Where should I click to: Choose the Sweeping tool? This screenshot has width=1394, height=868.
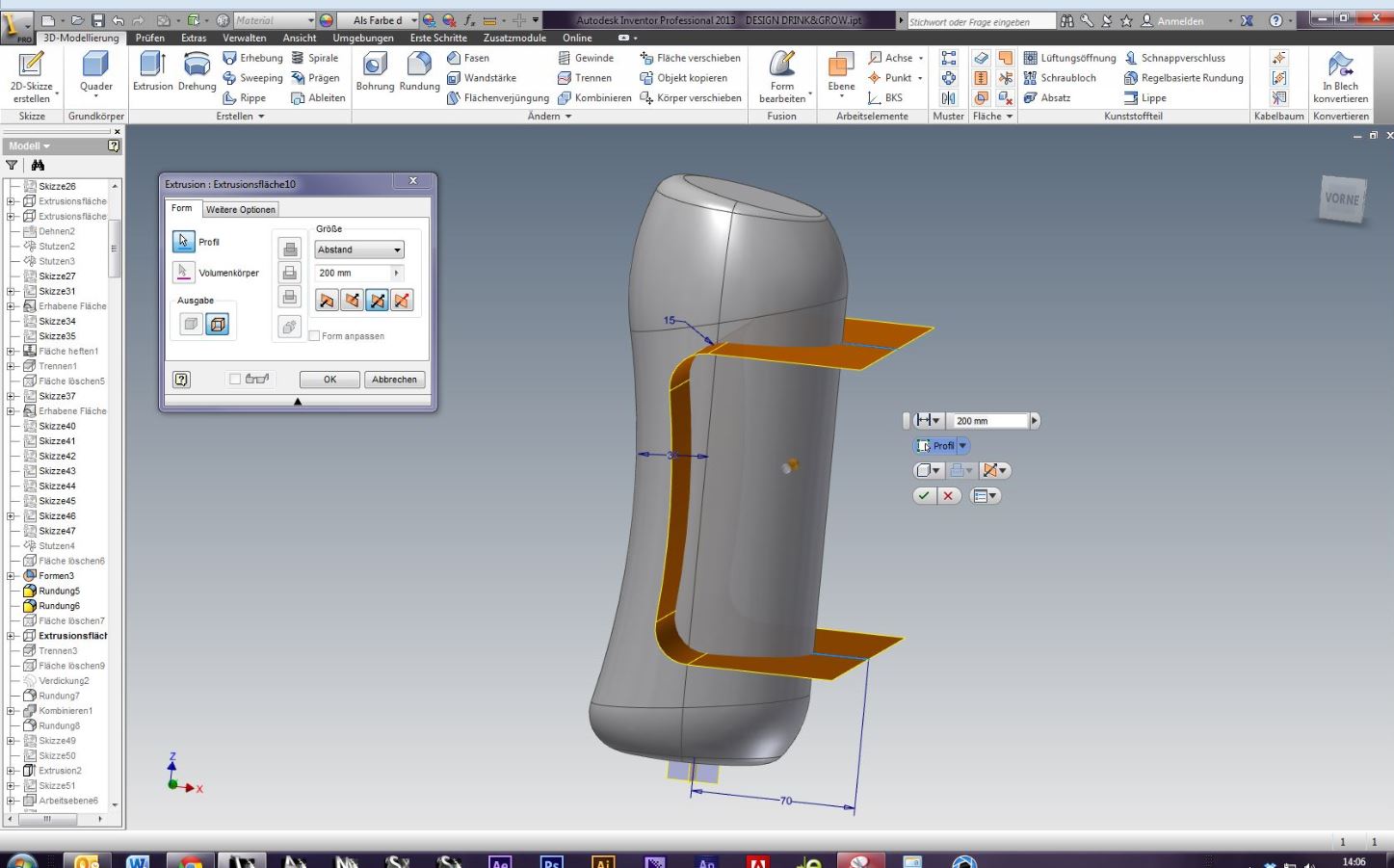tap(252, 78)
